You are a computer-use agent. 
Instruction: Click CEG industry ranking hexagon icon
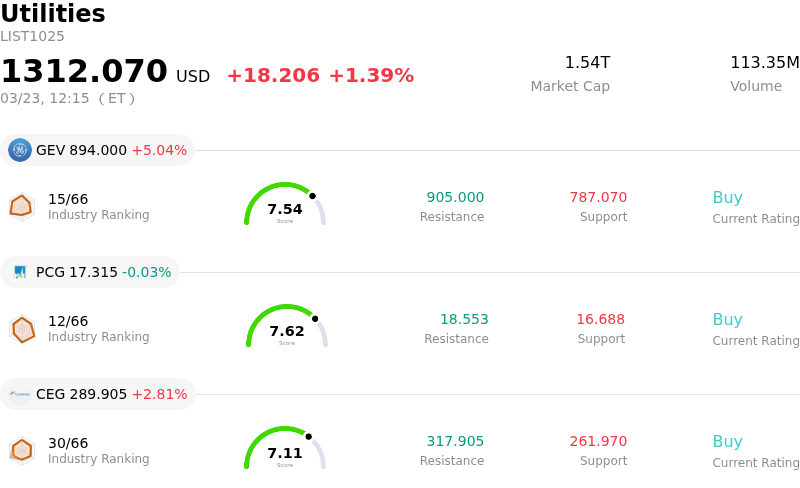21,450
